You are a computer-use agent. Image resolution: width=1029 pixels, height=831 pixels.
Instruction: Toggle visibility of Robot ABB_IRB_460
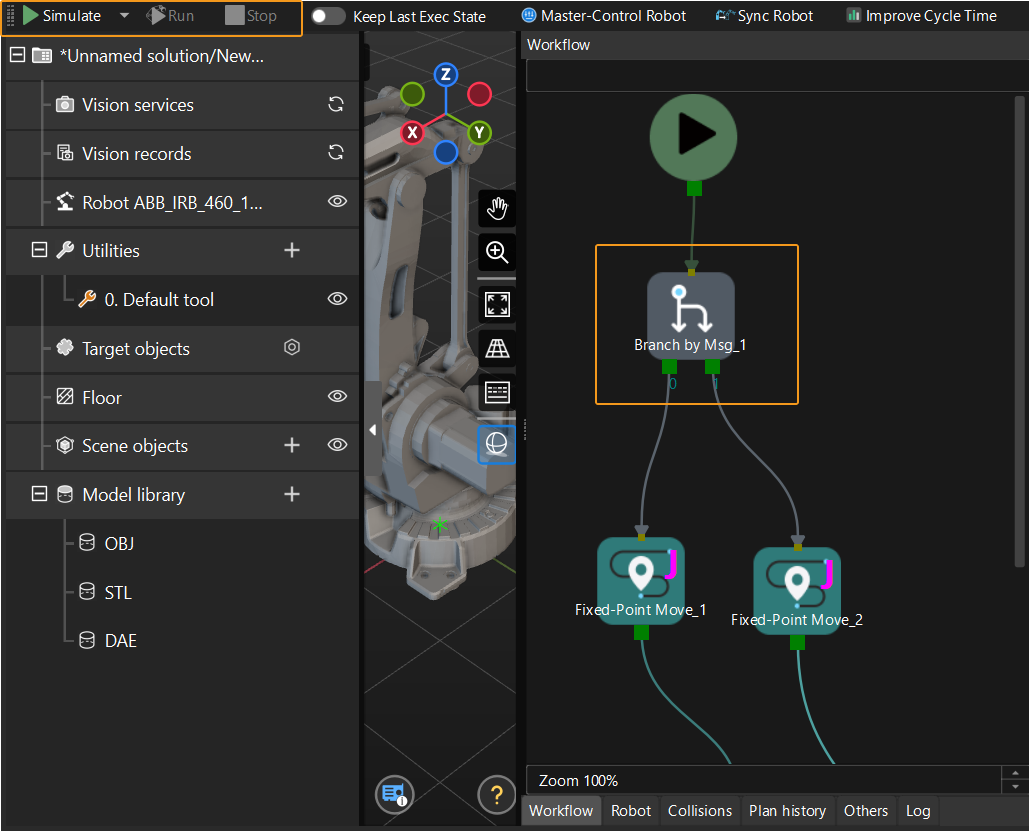(338, 202)
